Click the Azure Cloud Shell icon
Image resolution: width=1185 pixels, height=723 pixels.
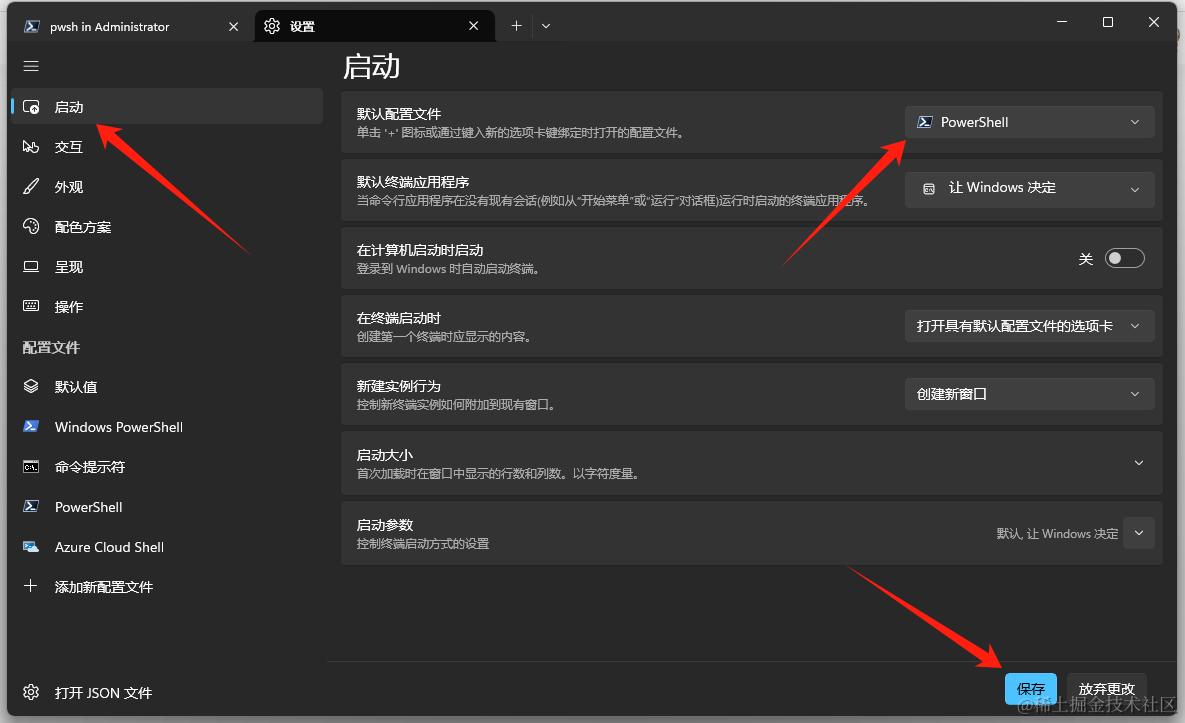click(x=31, y=547)
